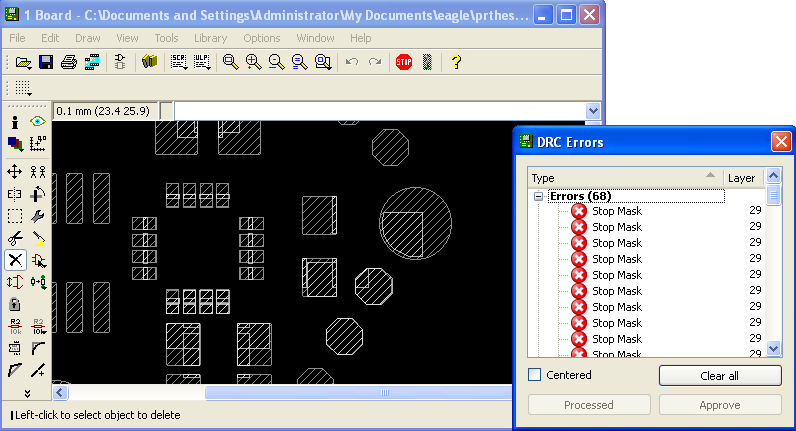Select the Copy tool with two figures
The height and width of the screenshot is (431, 796).
tap(38, 172)
